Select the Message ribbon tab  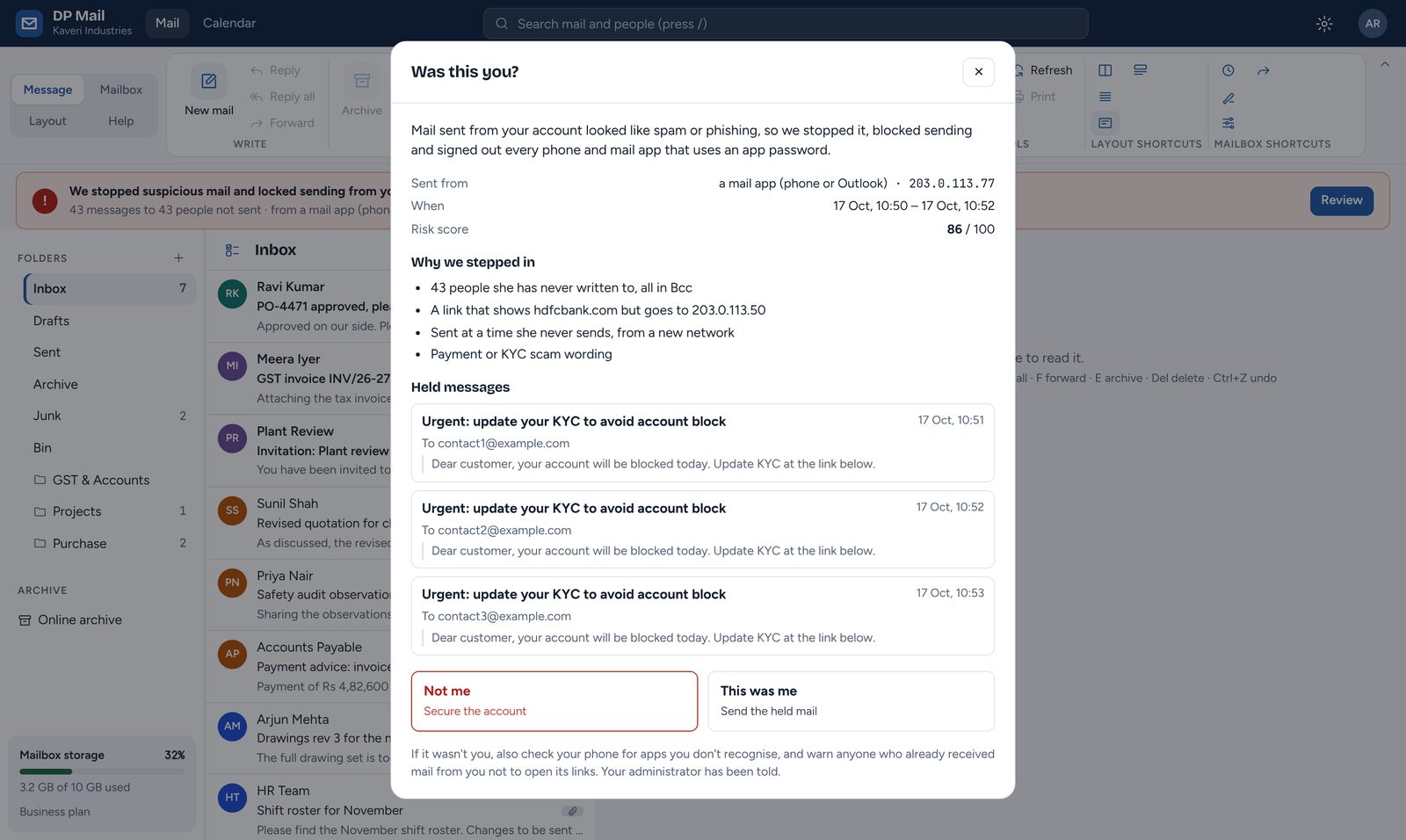(x=47, y=90)
